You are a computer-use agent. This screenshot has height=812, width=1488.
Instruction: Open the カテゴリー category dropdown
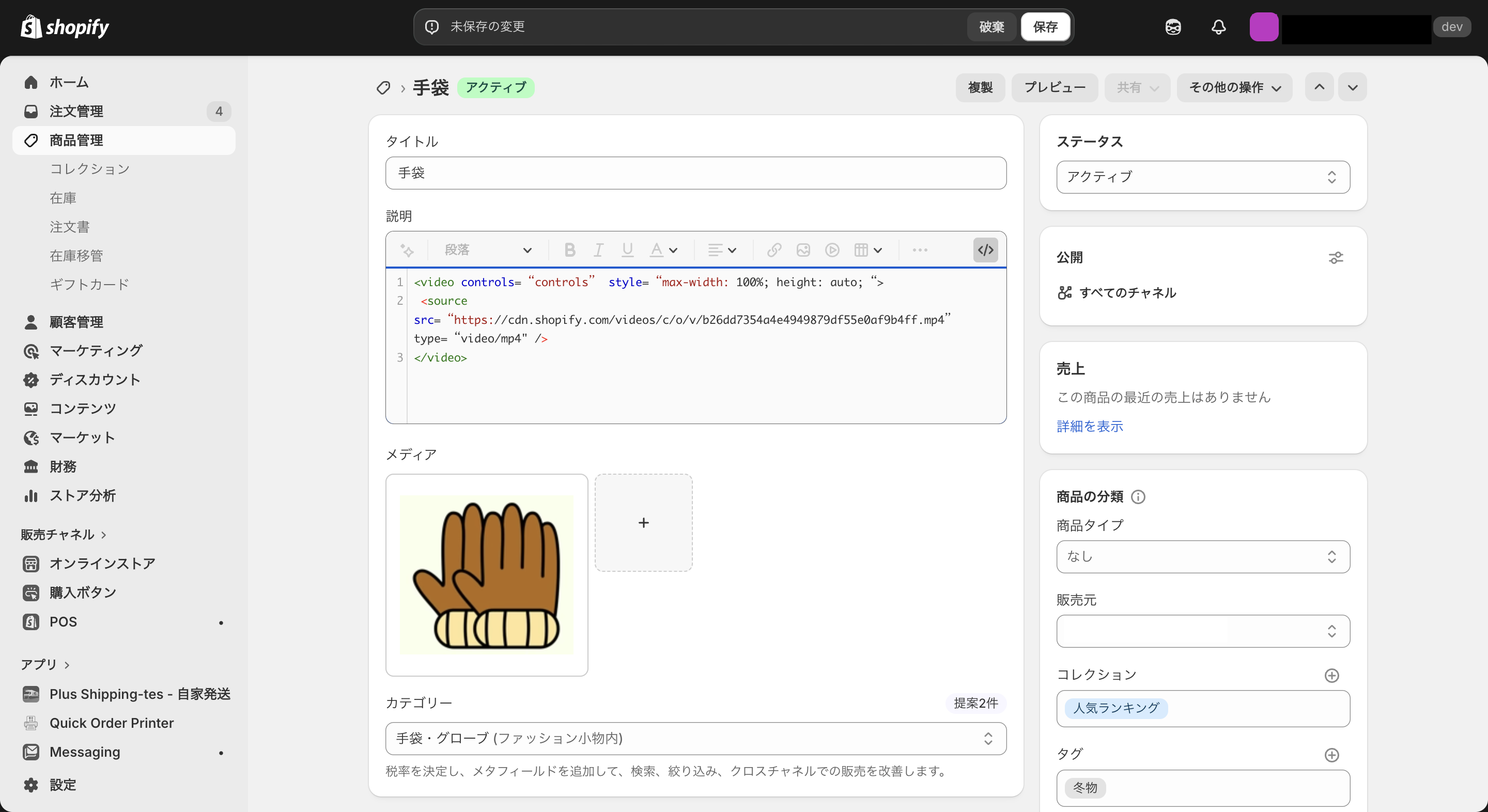click(x=695, y=739)
